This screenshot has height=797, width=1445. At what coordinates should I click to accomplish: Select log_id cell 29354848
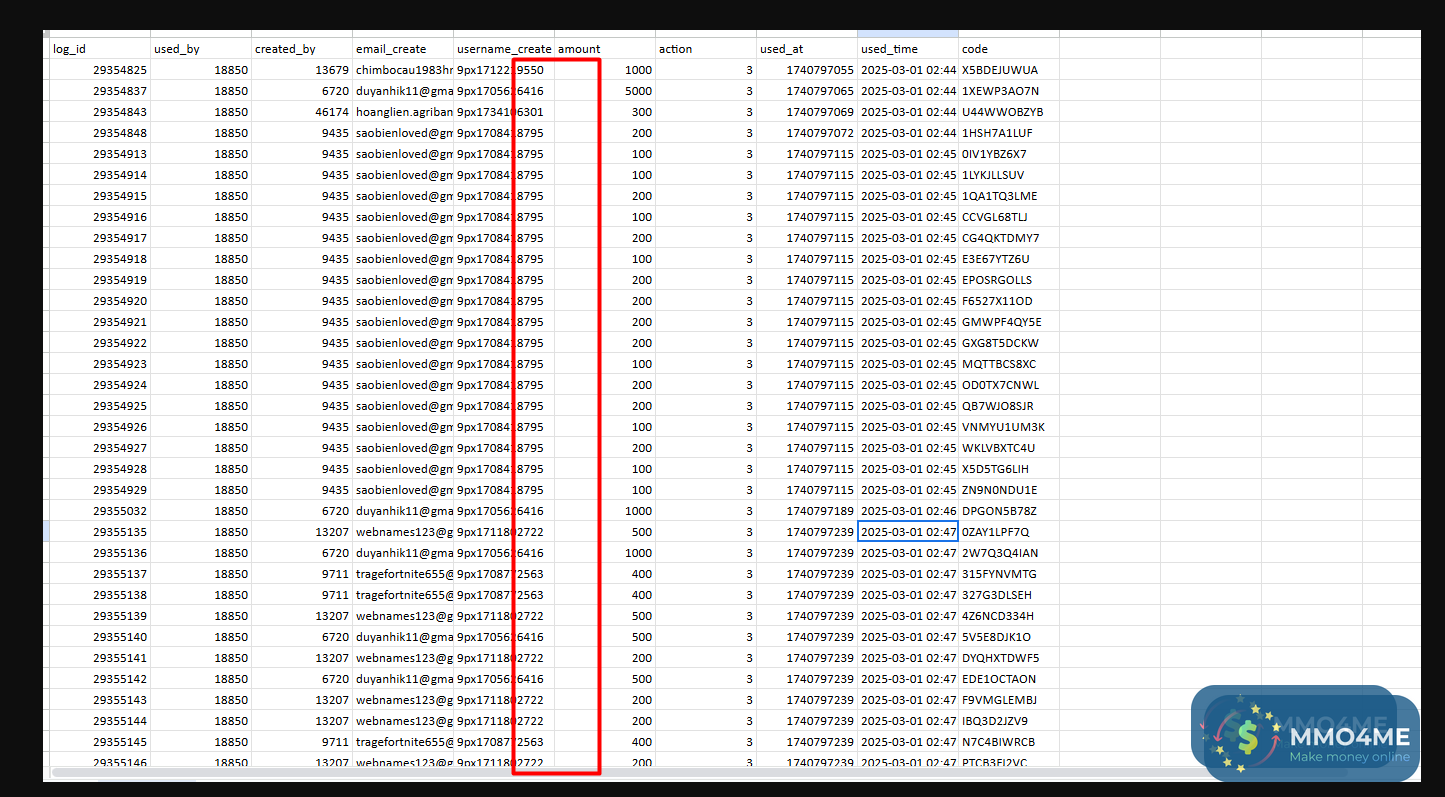pos(100,133)
